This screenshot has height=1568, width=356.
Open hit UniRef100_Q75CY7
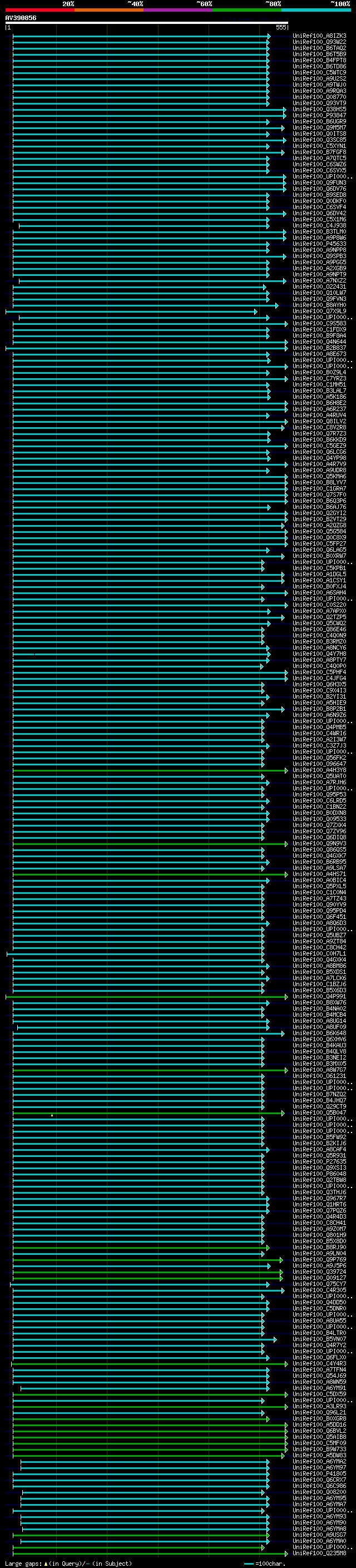point(319,1284)
